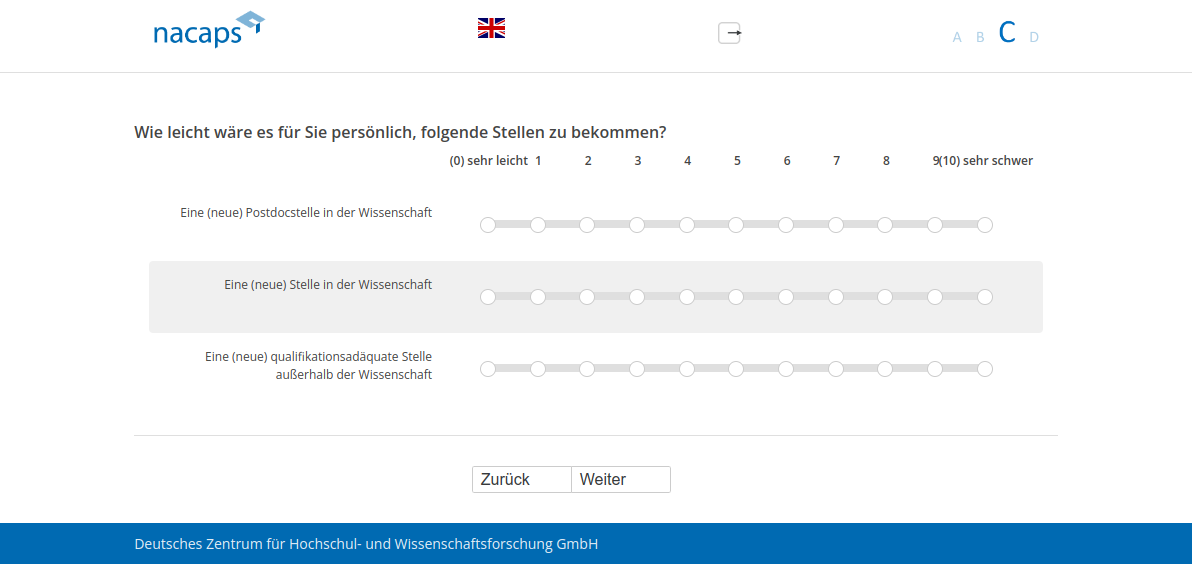
Task: Select 4 for Stelle außerhalb der Wissenschaft
Action: coord(687,369)
